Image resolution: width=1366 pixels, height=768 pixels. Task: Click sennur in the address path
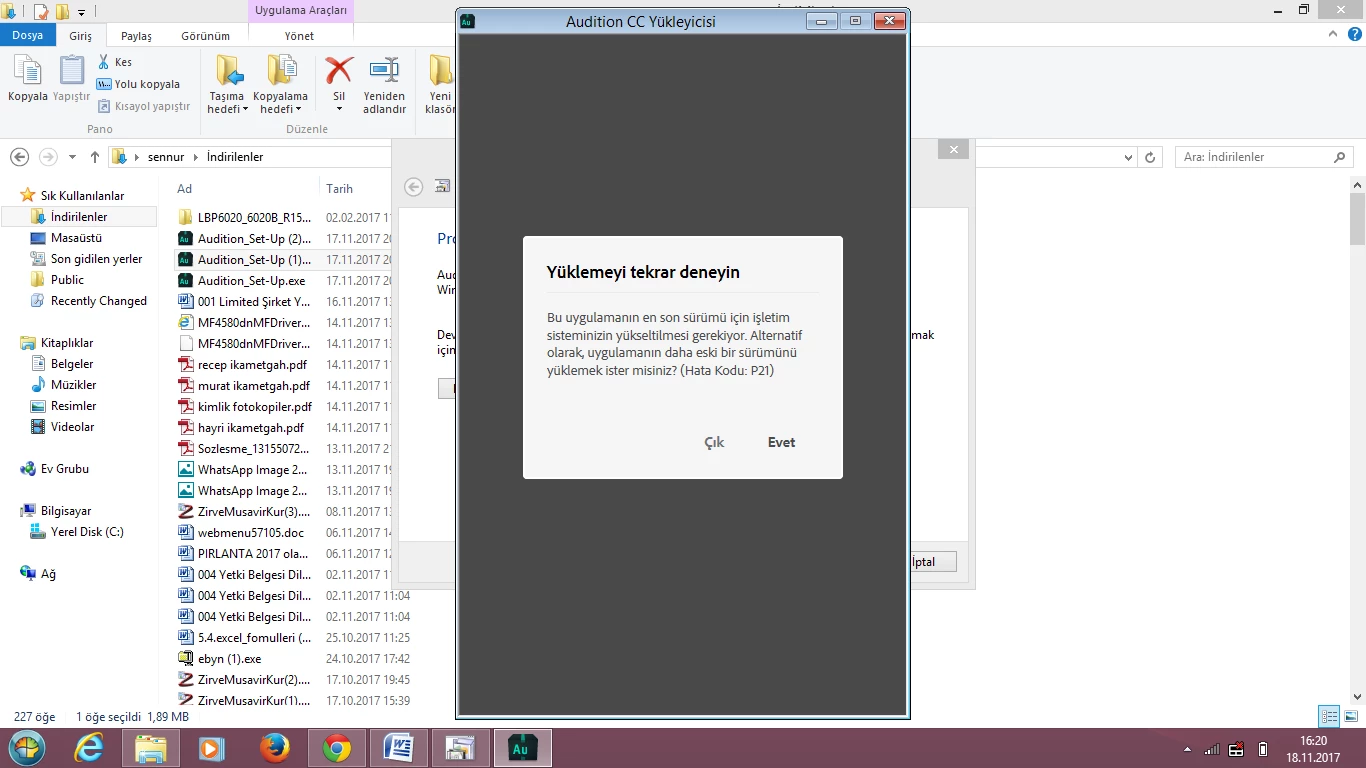point(166,157)
